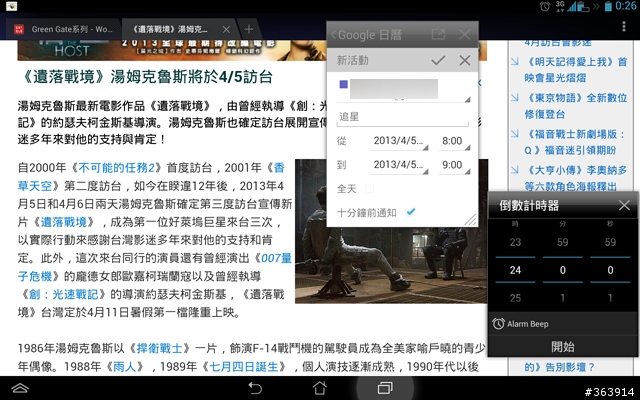Tap the Android back navigation button
The height and width of the screenshot is (400, 640).
(255, 388)
